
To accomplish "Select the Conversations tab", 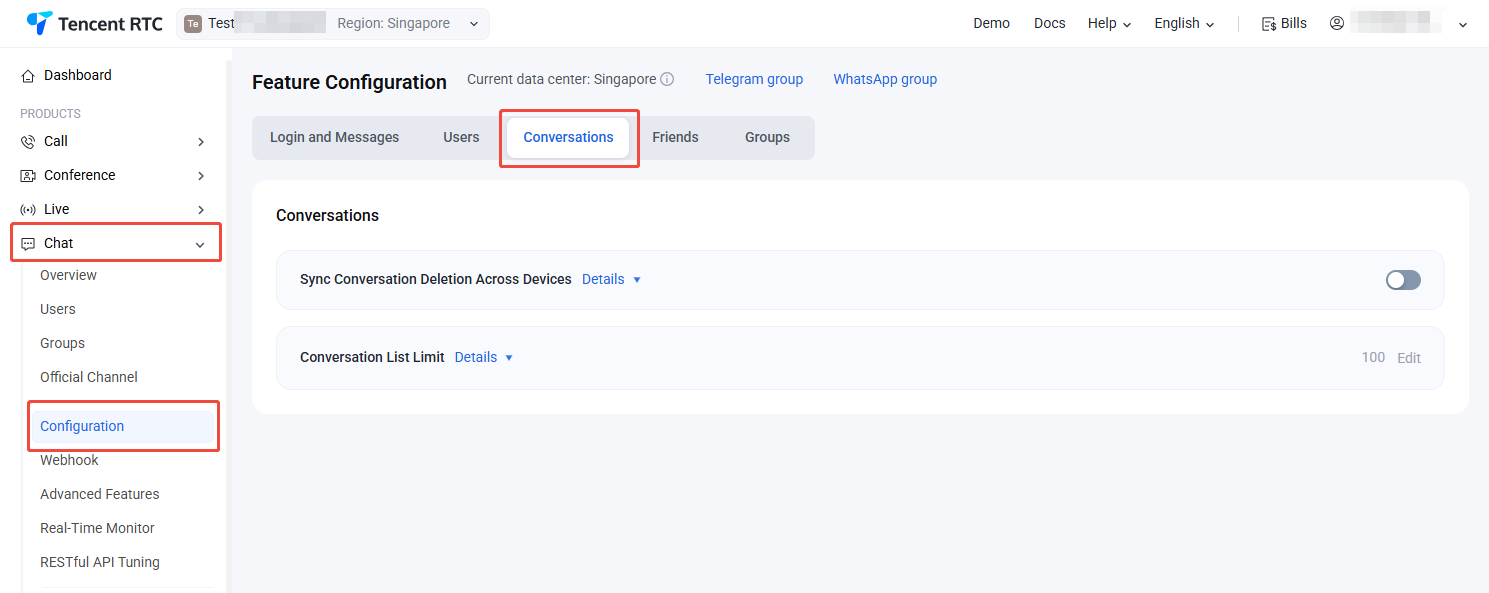I will pyautogui.click(x=568, y=137).
